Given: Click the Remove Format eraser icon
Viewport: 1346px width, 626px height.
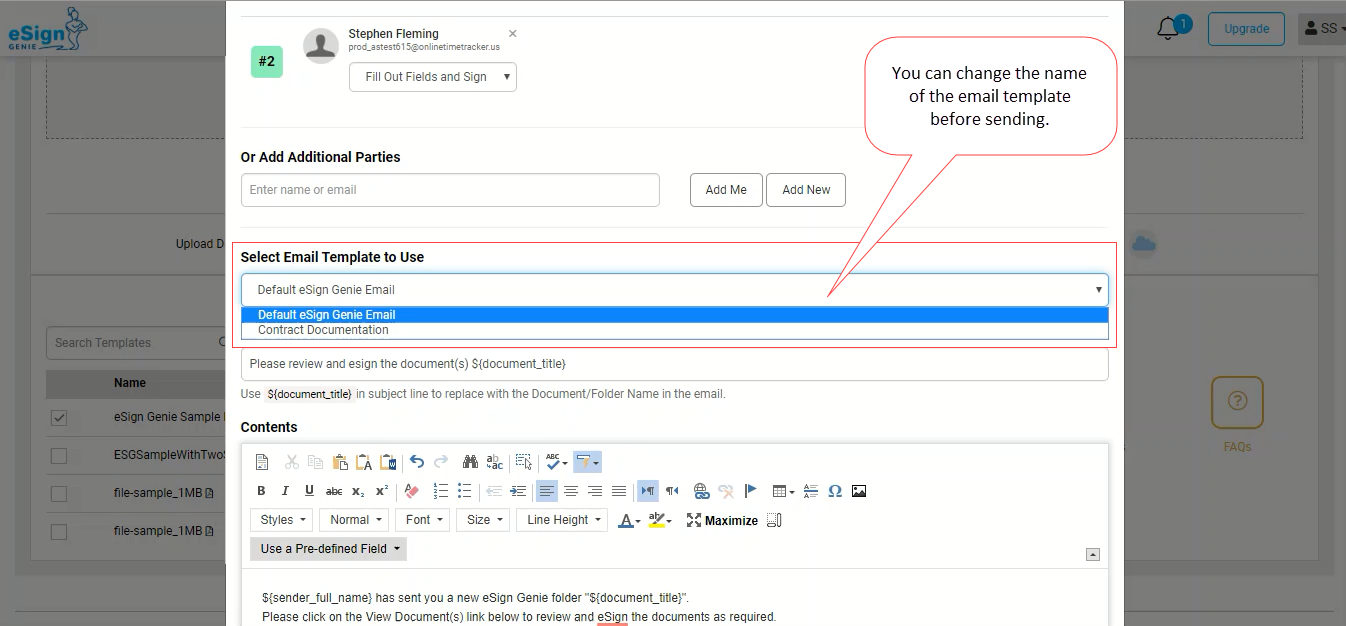Looking at the screenshot, I should point(411,491).
